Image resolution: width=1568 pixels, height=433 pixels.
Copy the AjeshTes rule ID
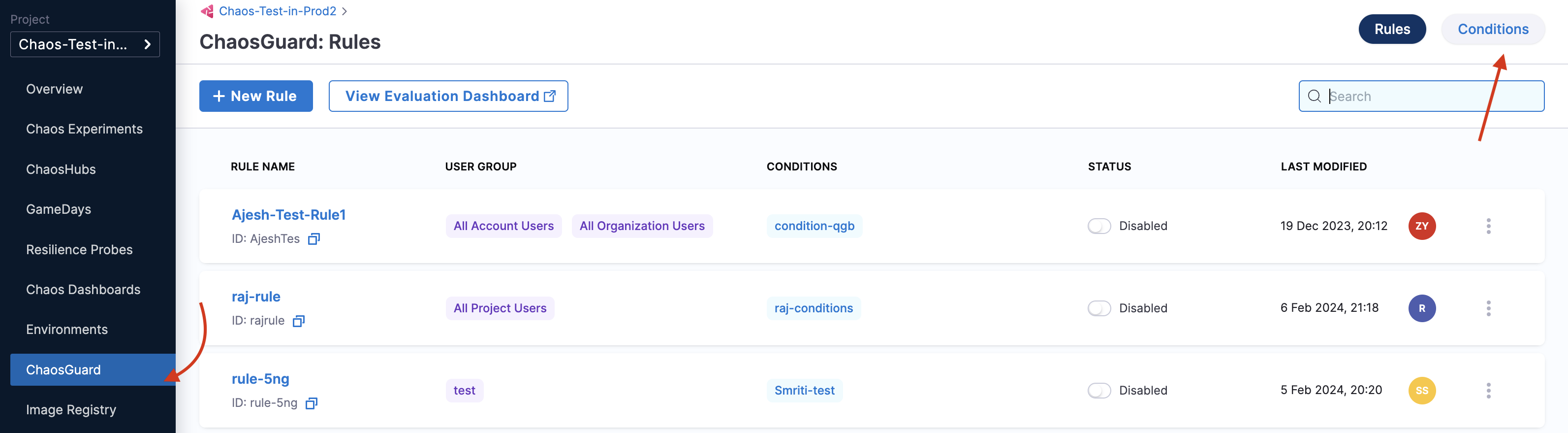[314, 239]
